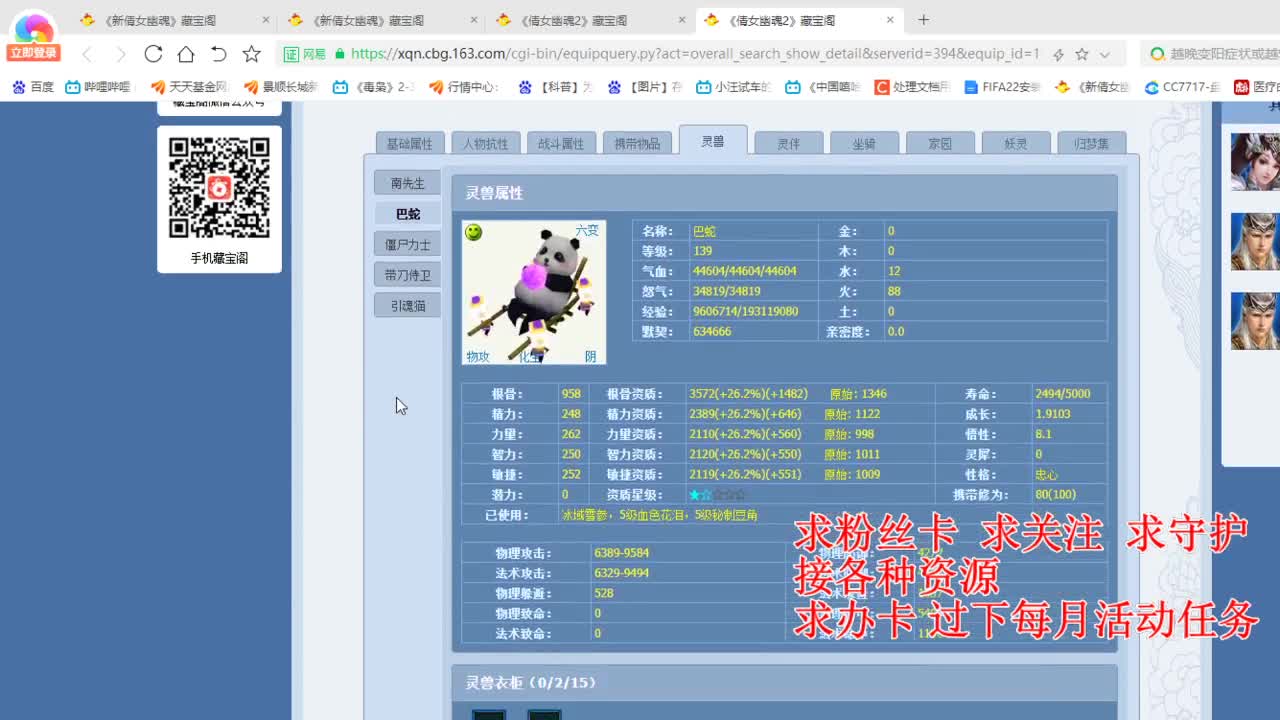Click the browser back arrow

click(x=87, y=54)
